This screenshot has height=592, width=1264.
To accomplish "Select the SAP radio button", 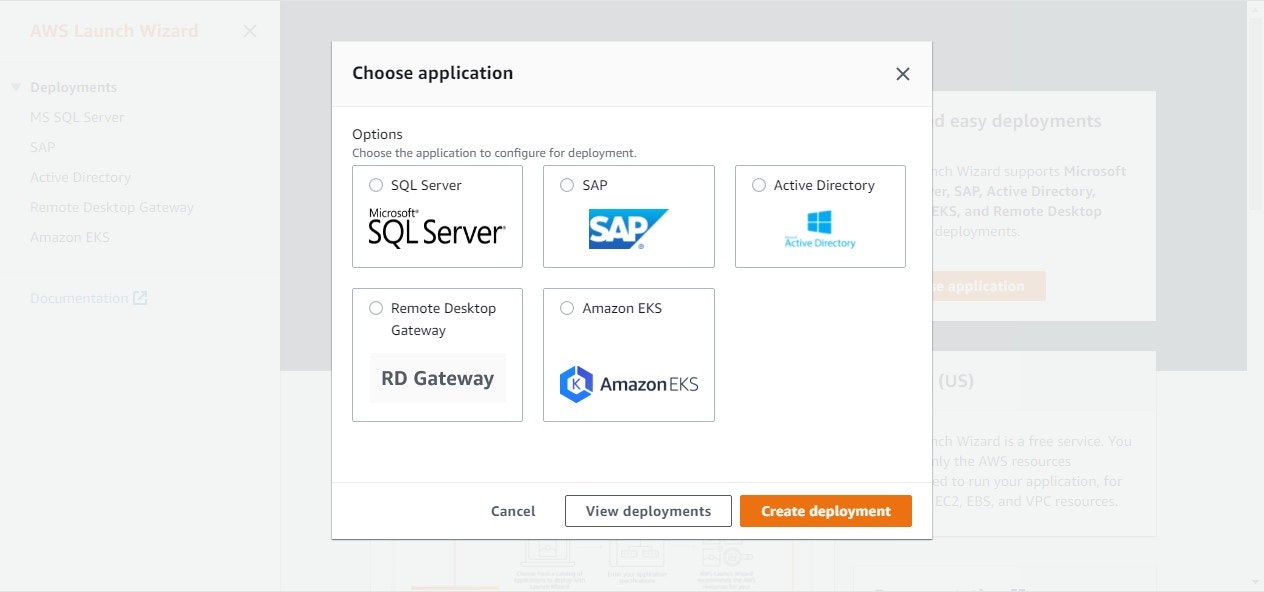I will (567, 185).
